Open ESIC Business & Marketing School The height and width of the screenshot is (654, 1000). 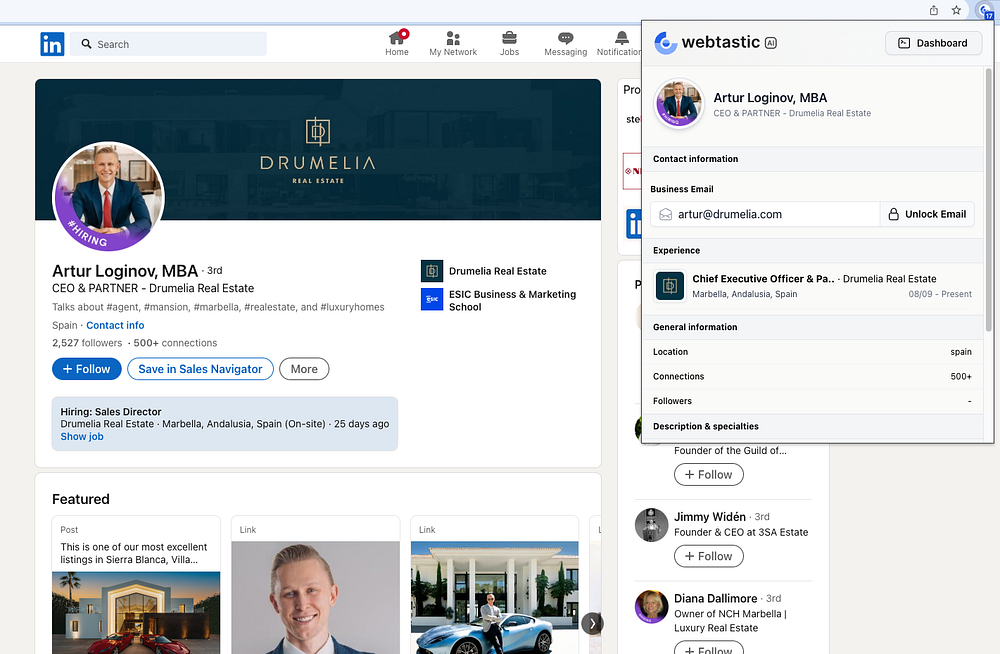(512, 301)
